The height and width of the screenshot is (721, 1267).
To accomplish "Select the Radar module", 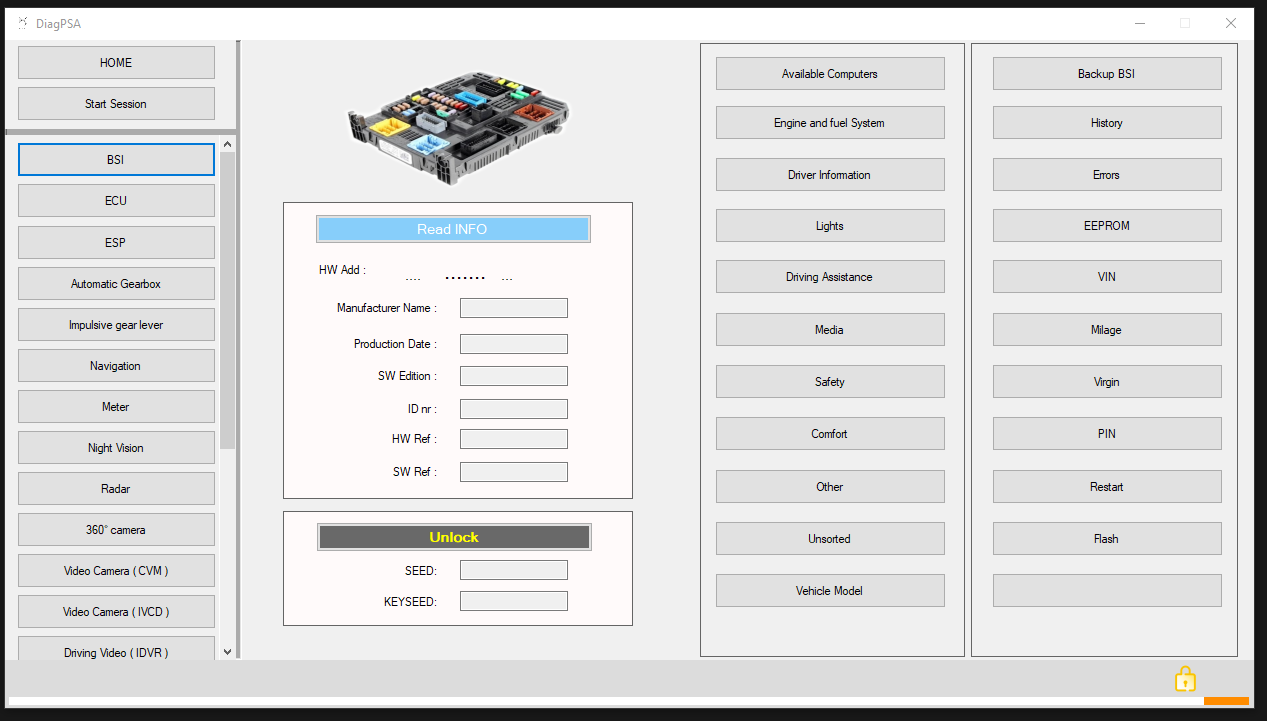I will click(x=116, y=488).
